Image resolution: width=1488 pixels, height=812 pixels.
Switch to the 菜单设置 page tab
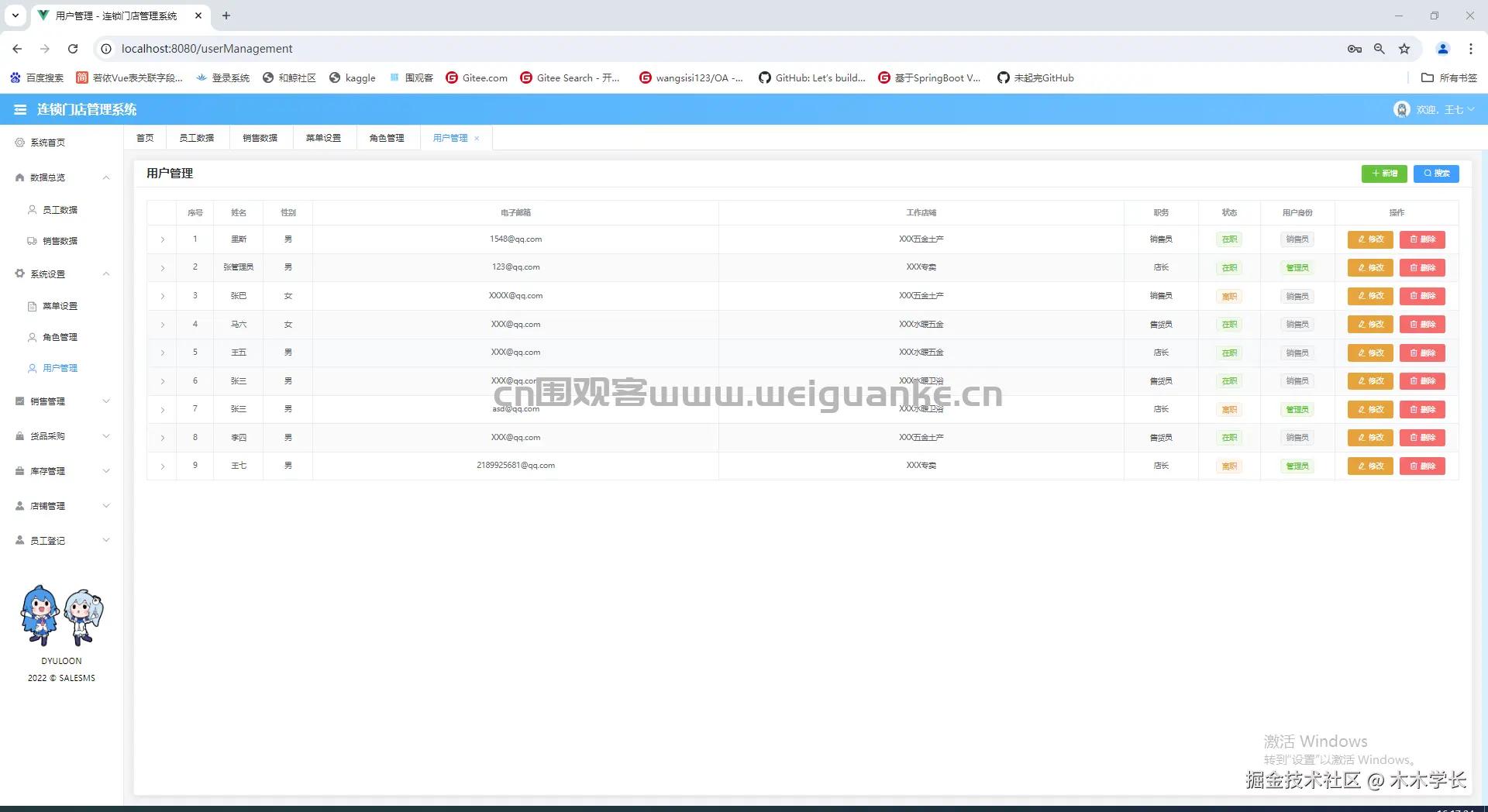coord(324,138)
